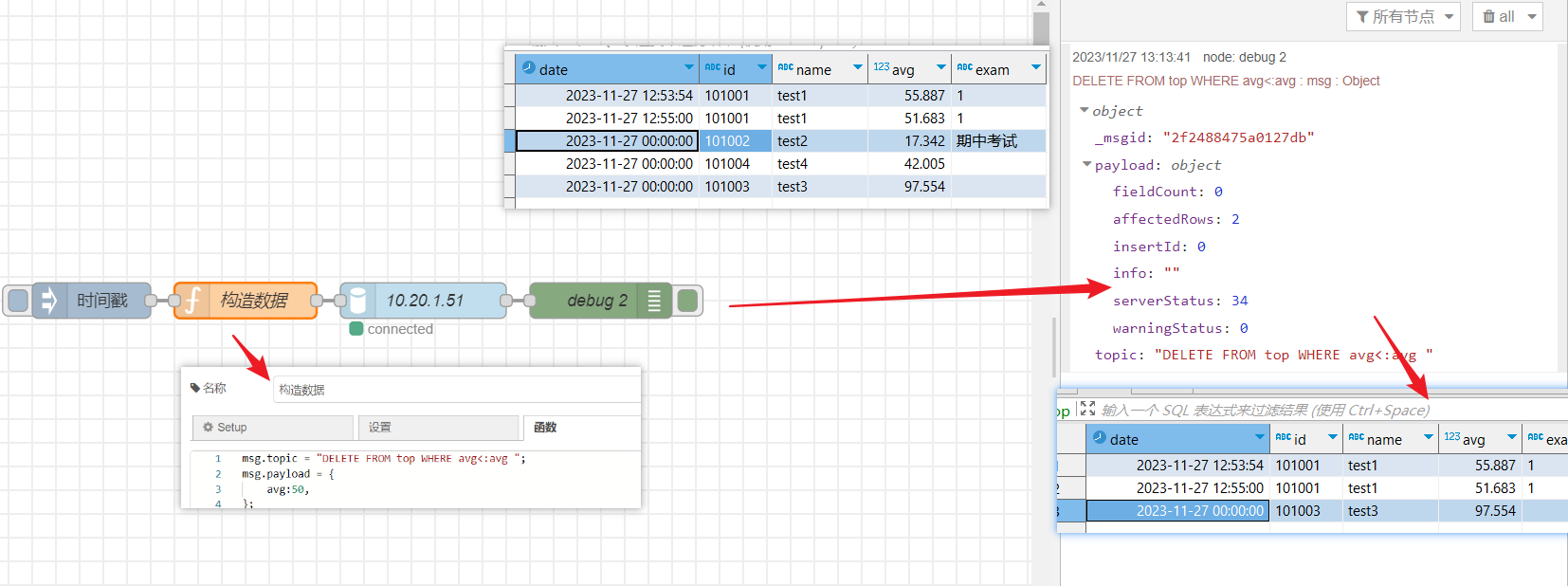Click the avg:50 code line in editor

287,490
